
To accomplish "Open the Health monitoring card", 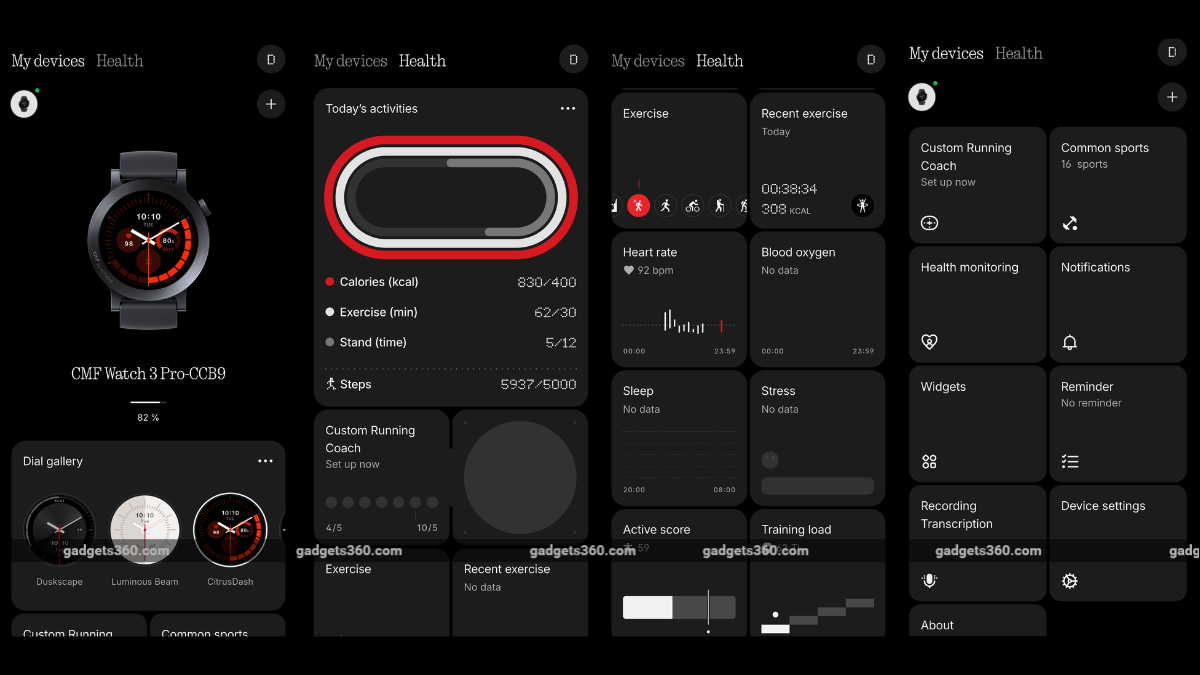I will (x=978, y=304).
